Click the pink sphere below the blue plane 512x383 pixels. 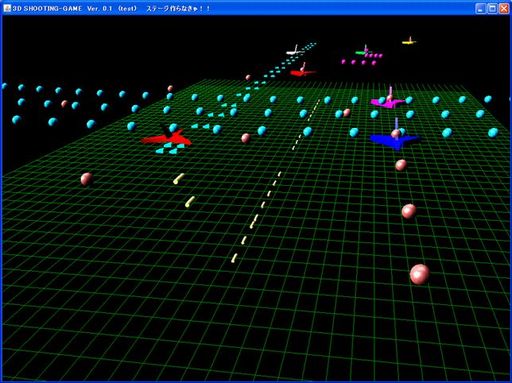(x=401, y=165)
